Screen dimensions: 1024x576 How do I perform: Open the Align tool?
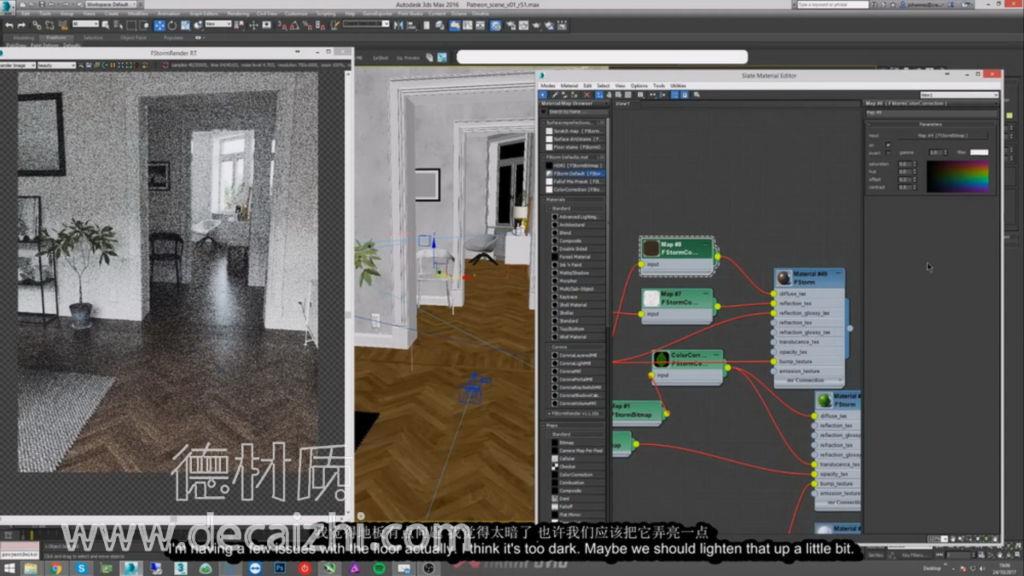[x=411, y=25]
